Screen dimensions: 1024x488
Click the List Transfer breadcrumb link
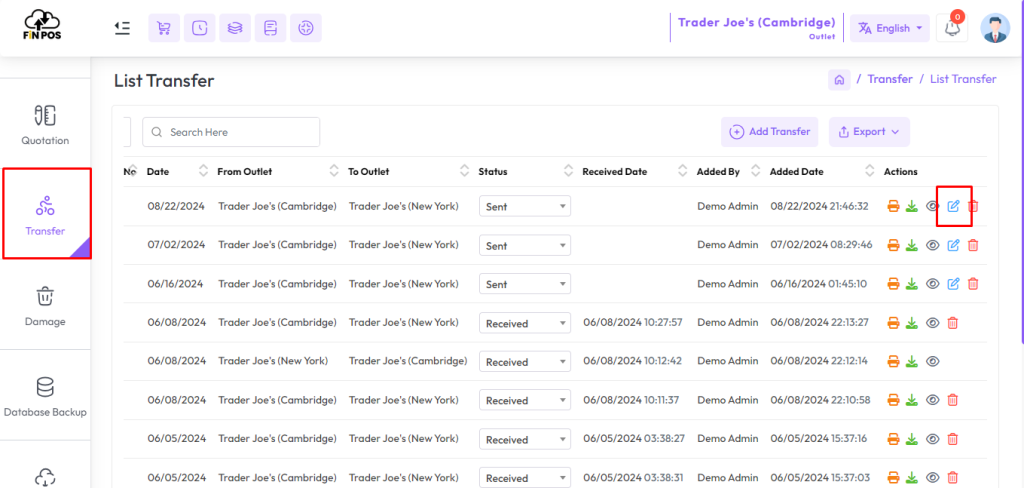click(x=963, y=79)
